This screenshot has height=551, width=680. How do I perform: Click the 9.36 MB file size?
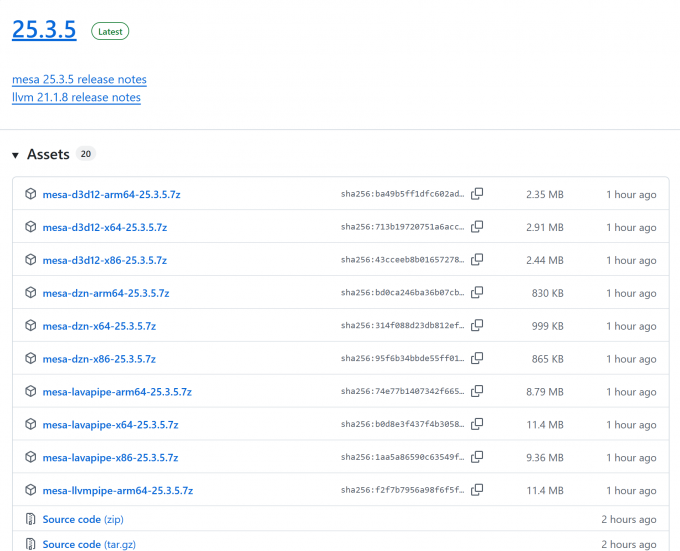[545, 458]
